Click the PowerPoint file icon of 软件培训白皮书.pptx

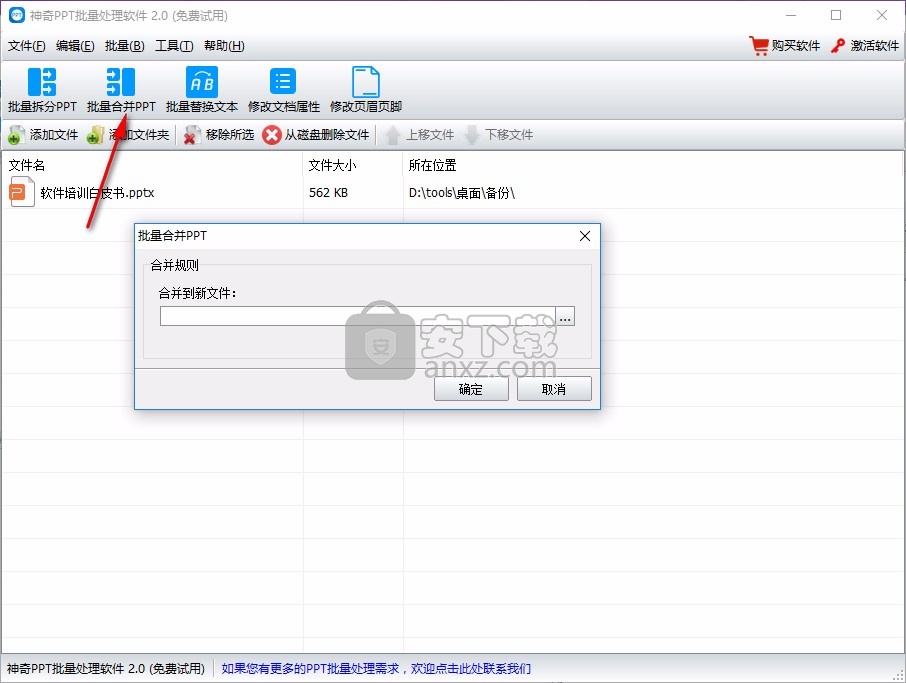[x=21, y=192]
